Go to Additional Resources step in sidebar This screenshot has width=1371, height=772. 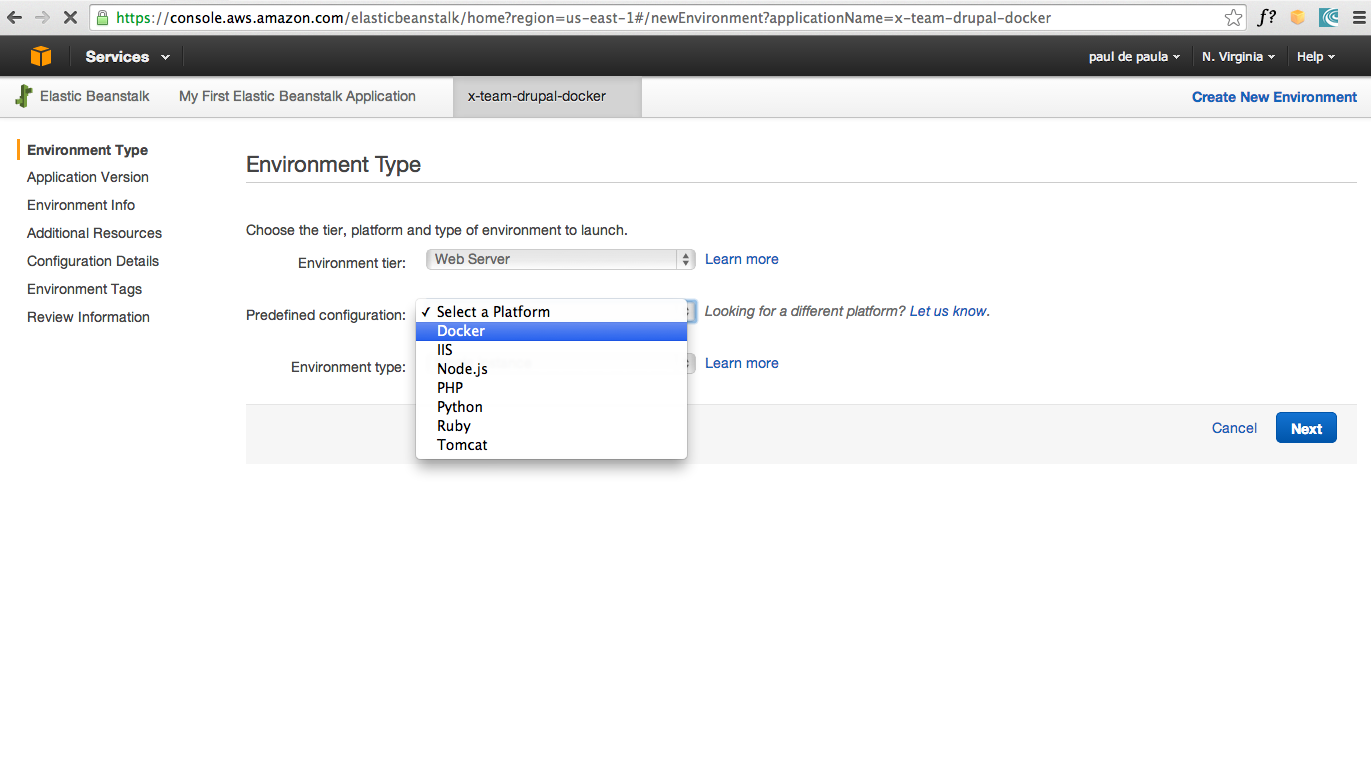[x=94, y=233]
